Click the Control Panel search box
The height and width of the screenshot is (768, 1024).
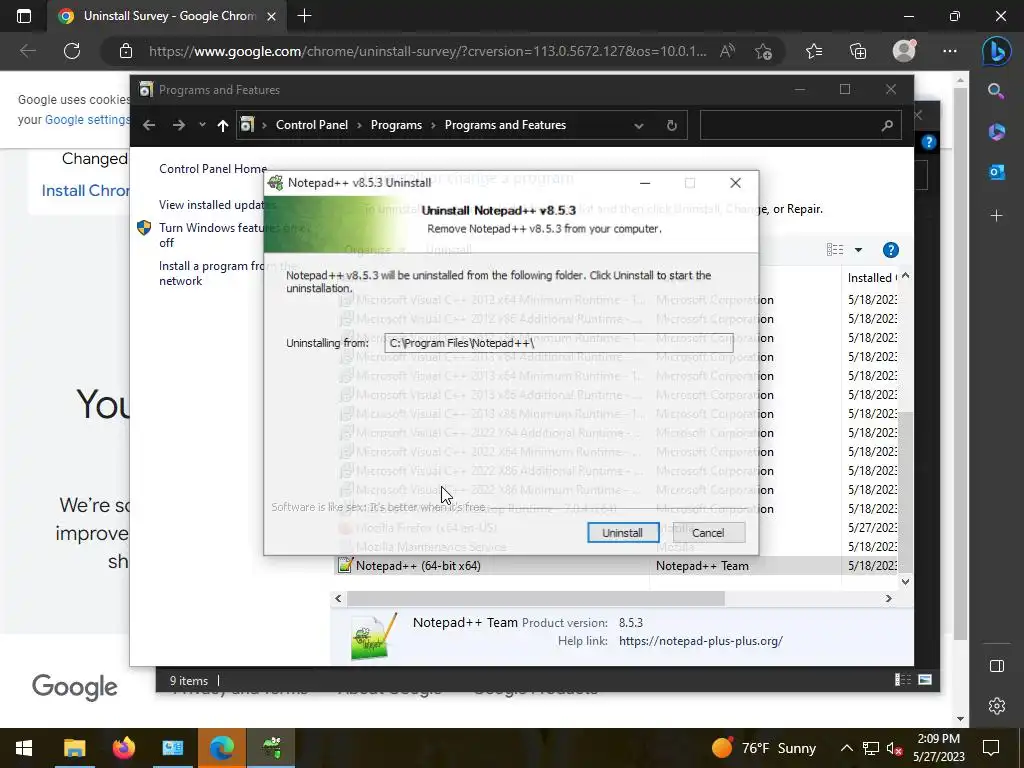coord(800,125)
